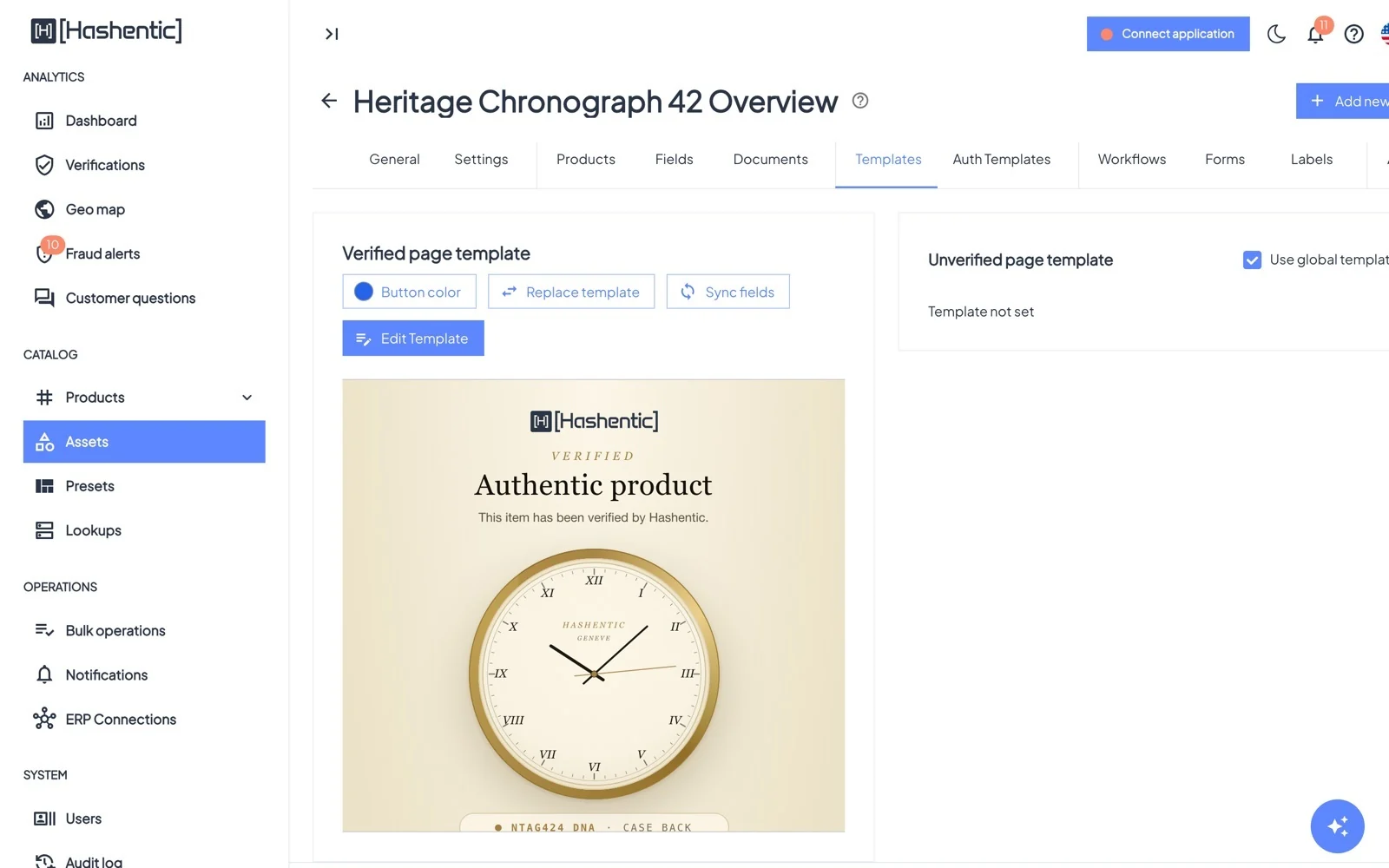The width and height of the screenshot is (1389, 868).
Task: Open the Geo map globe icon
Action: point(44,209)
